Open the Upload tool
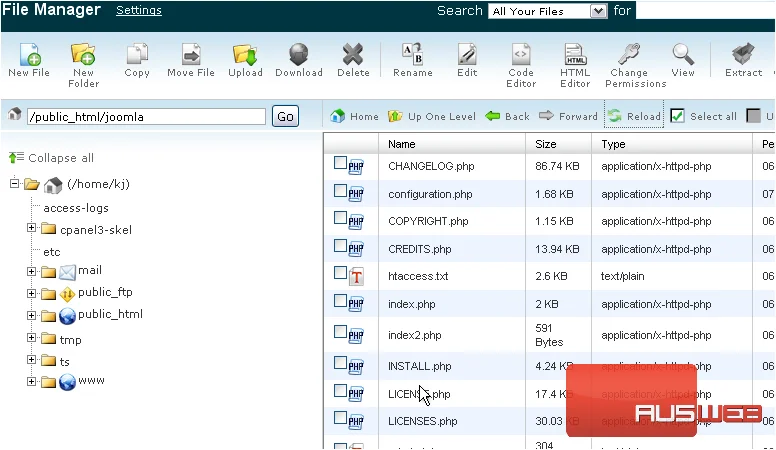This screenshot has height=450, width=776. coord(245,54)
